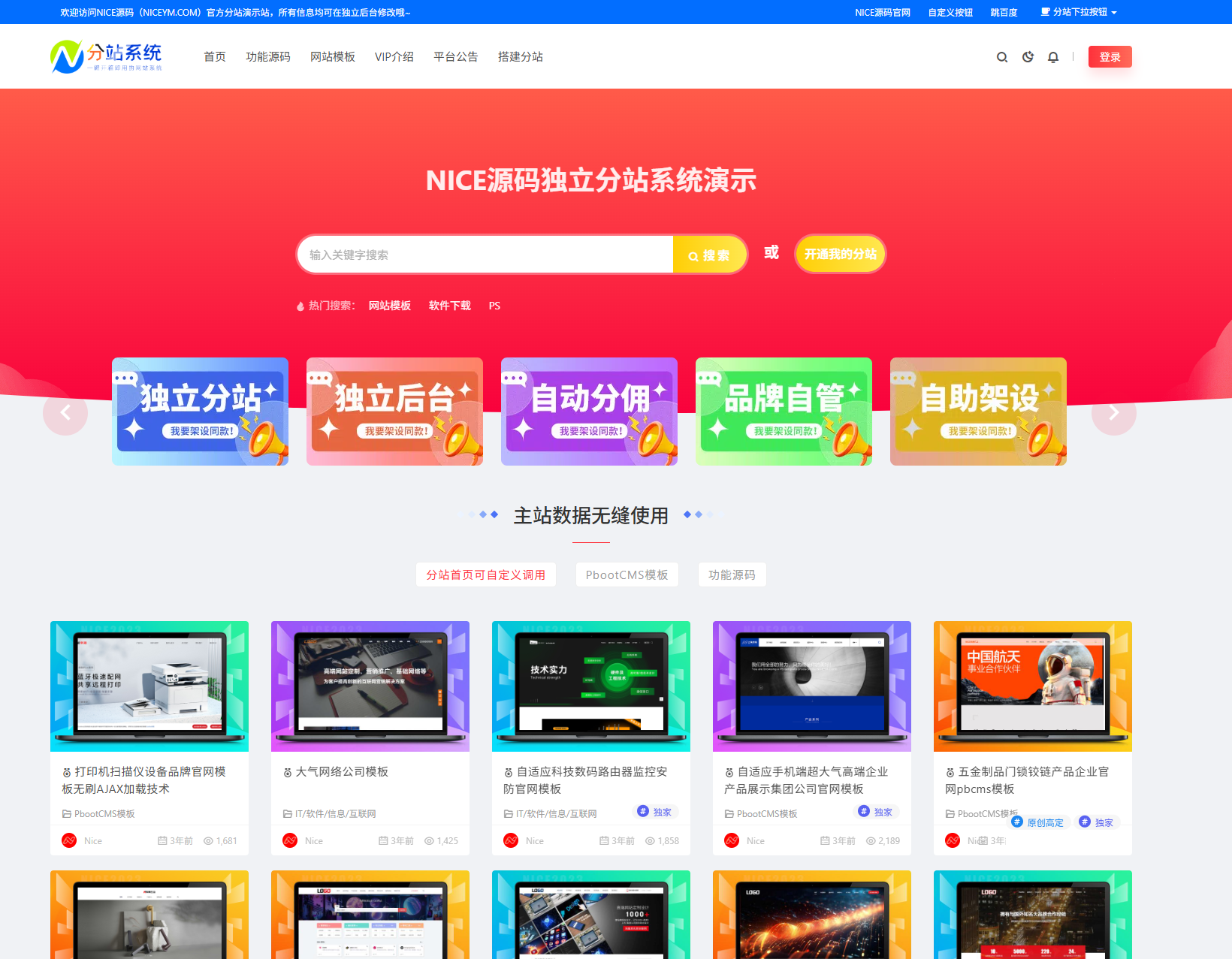The image size is (1232, 959).
Task: Focus the 输入关键字搜索 search field
Action: 485,255
